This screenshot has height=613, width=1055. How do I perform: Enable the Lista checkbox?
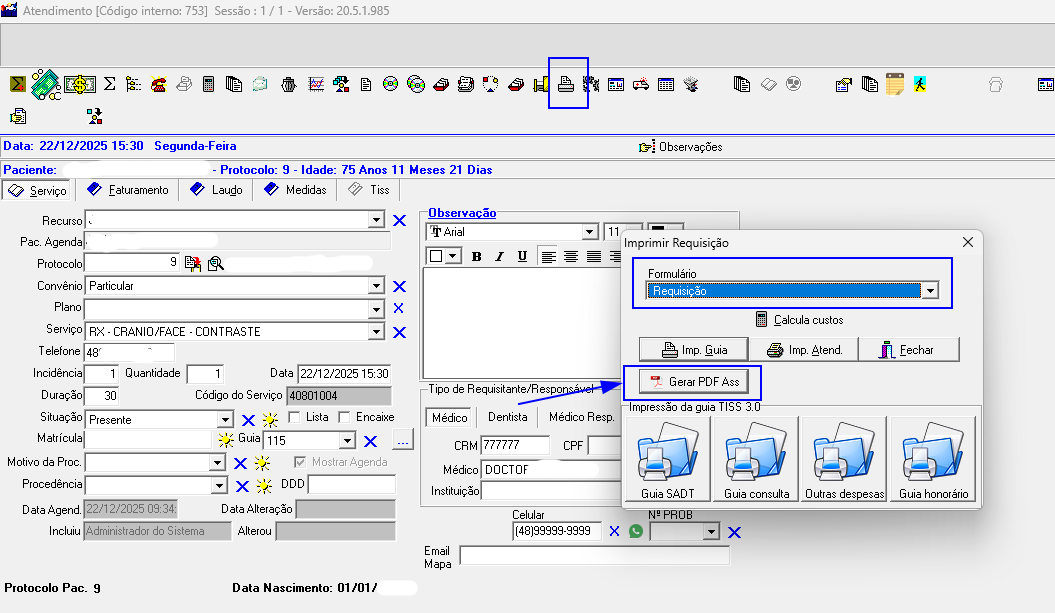[294, 417]
